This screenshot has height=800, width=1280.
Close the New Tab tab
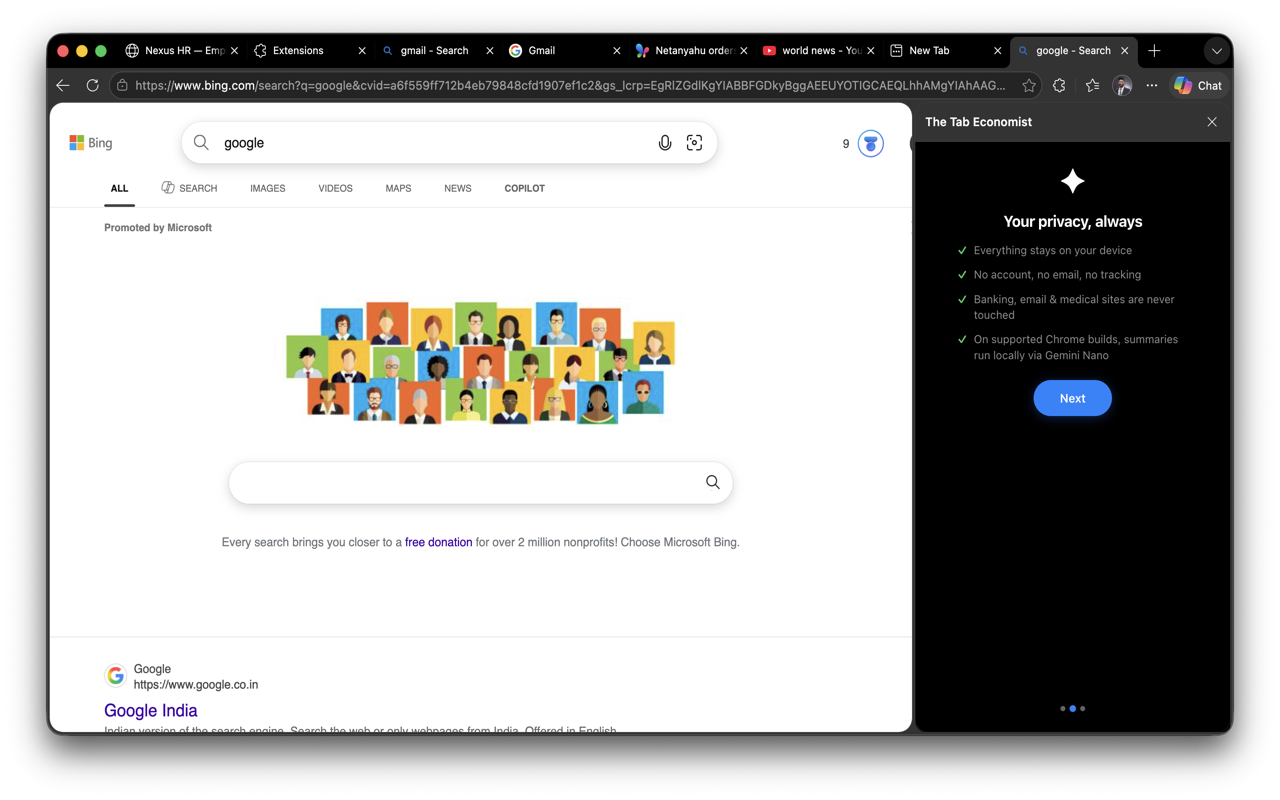point(997,51)
